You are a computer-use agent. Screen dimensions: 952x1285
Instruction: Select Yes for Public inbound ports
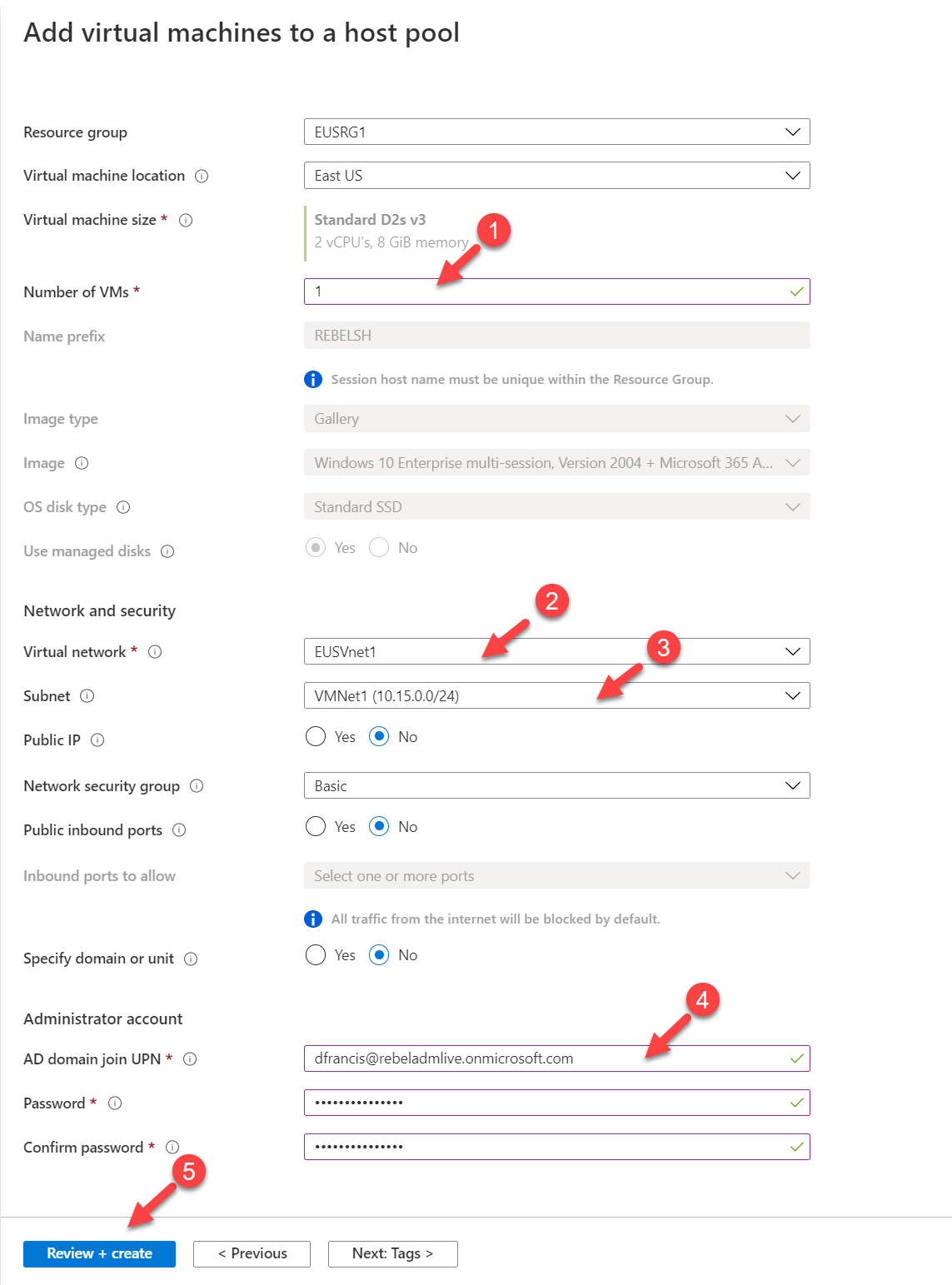click(316, 826)
